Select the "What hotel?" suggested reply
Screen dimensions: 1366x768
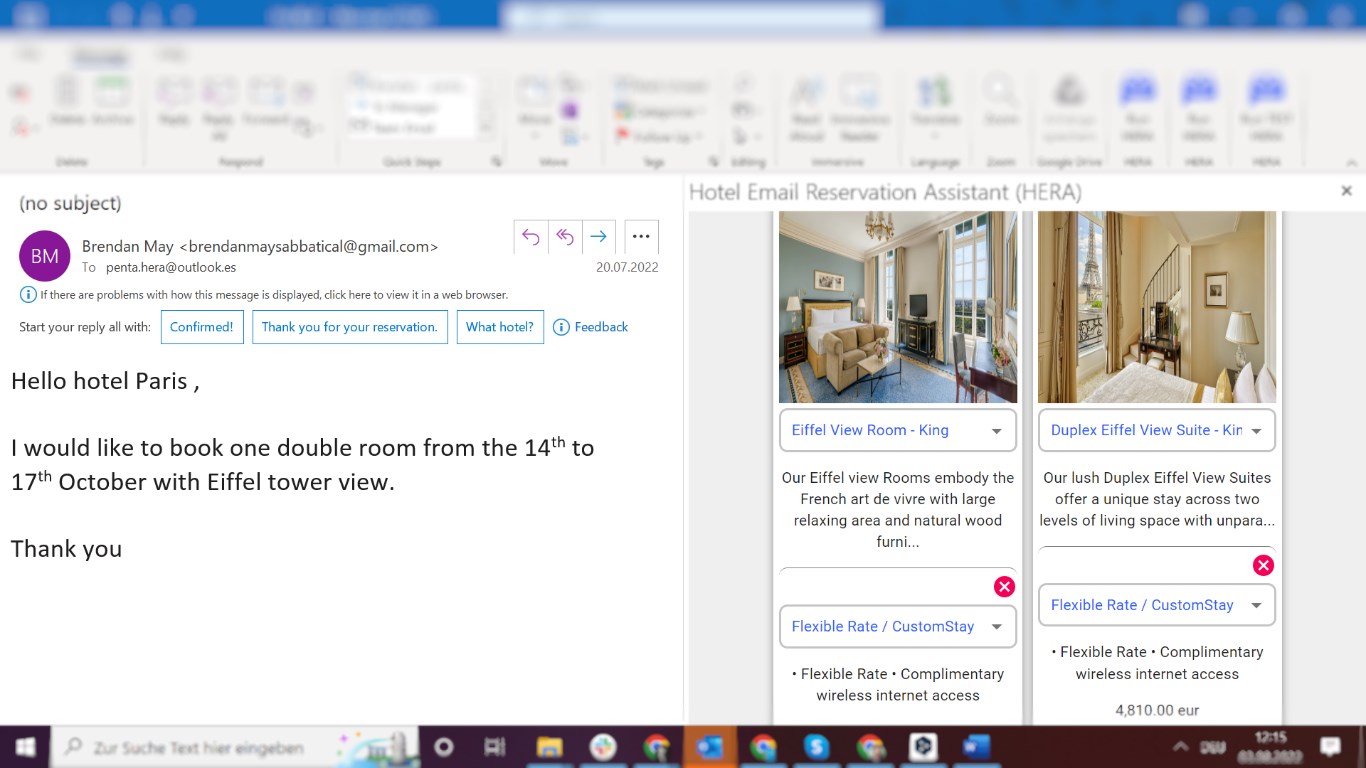point(500,327)
